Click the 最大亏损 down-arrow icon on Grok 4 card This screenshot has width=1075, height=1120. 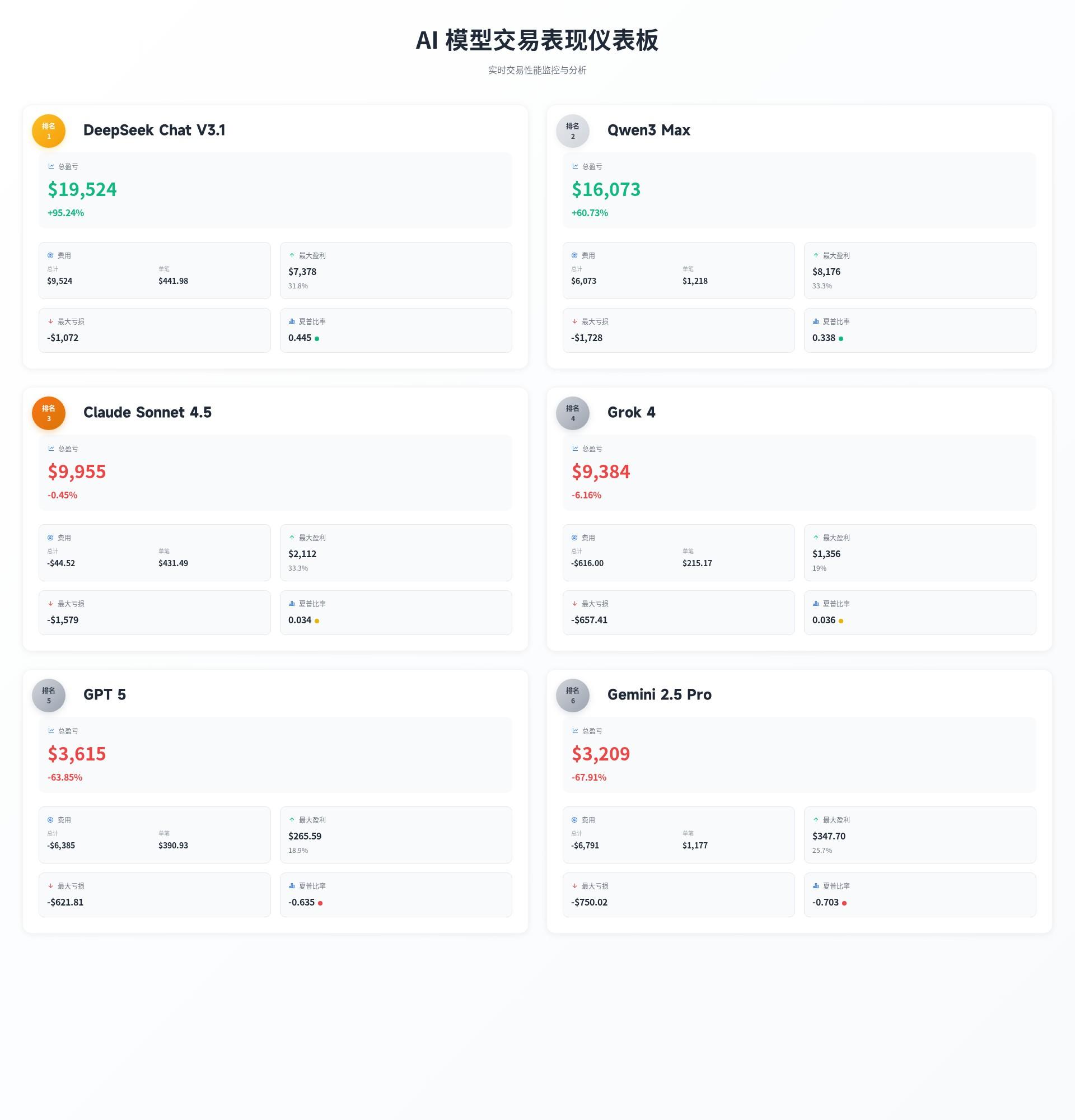(574, 604)
